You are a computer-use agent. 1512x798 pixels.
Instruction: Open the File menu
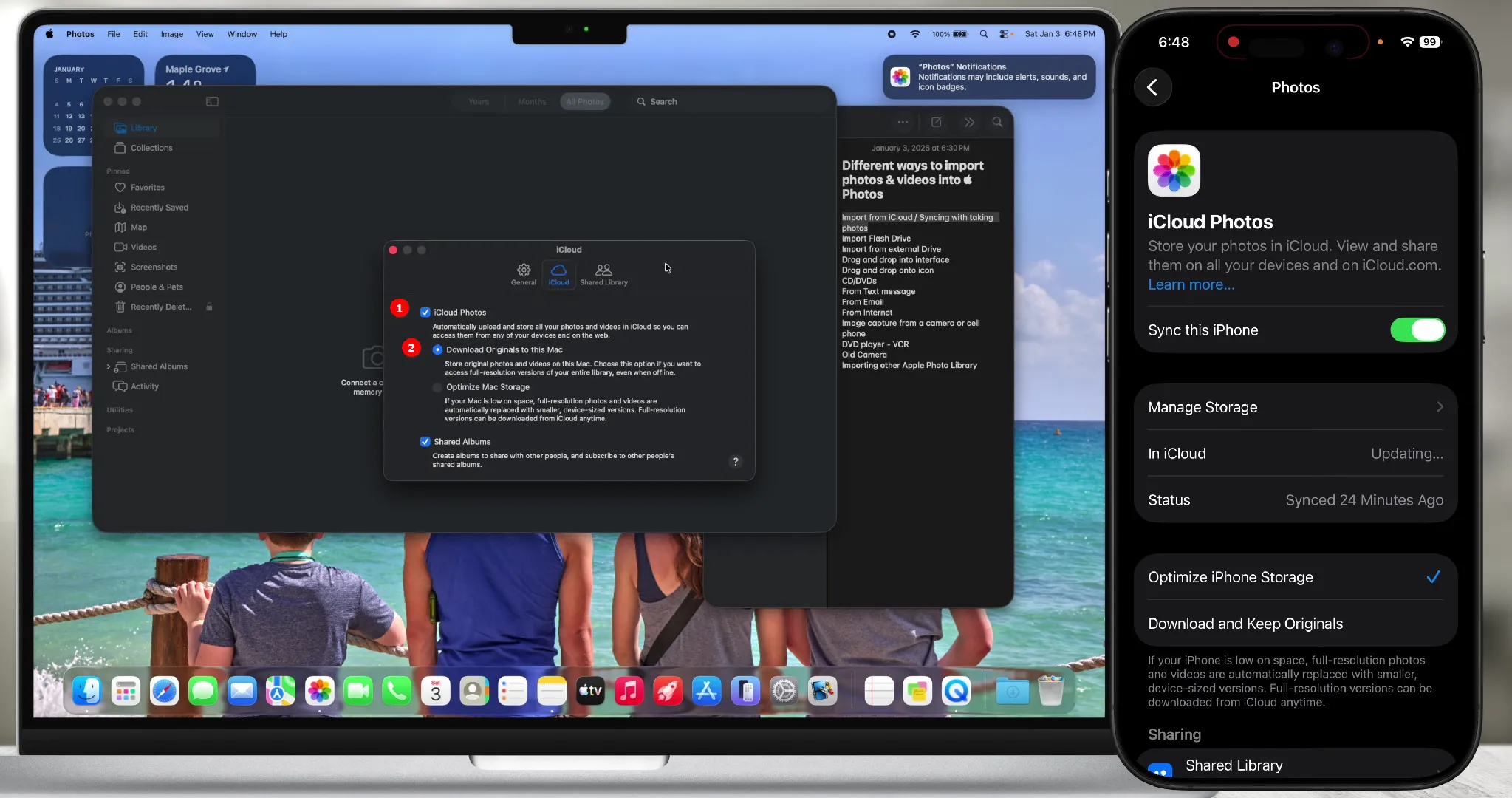[114, 34]
